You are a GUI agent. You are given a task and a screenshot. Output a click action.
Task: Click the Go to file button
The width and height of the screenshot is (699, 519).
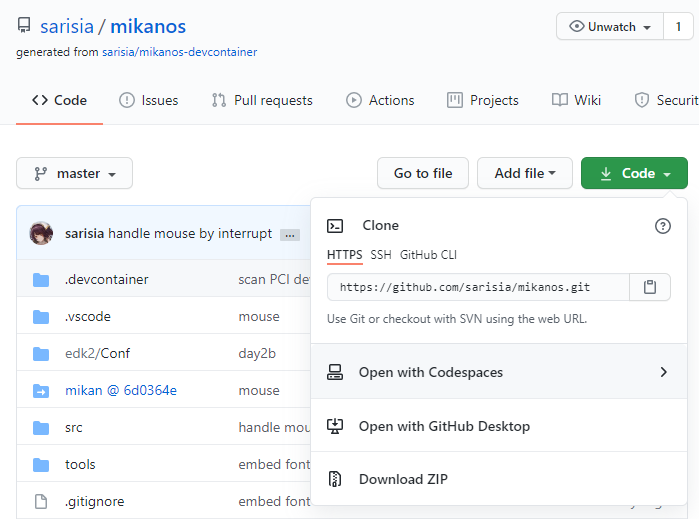point(423,173)
